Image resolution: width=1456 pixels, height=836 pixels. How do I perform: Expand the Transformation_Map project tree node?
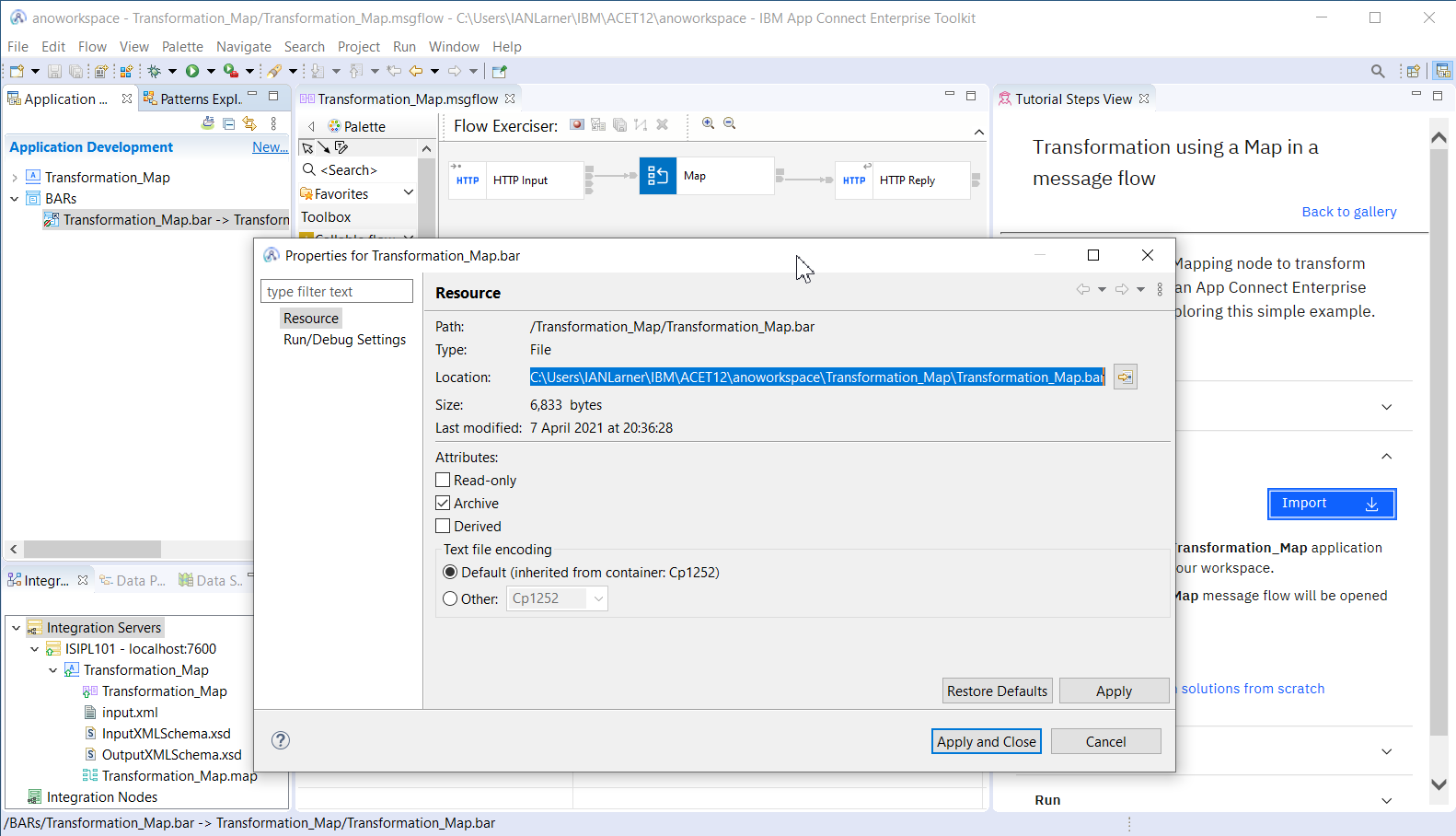15,178
